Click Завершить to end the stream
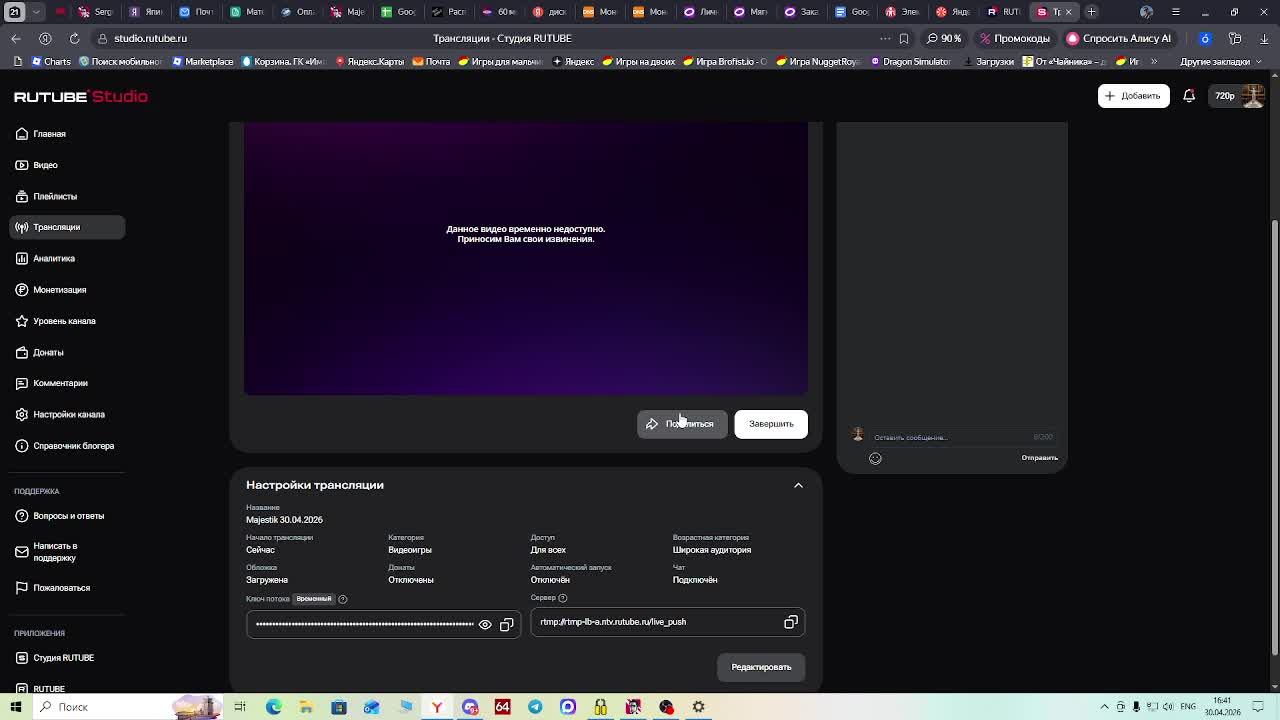The image size is (1280, 720). tap(771, 424)
